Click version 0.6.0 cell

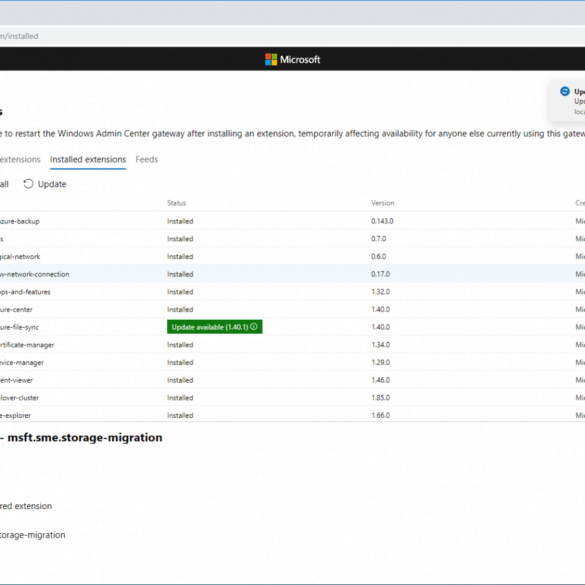tap(378, 256)
